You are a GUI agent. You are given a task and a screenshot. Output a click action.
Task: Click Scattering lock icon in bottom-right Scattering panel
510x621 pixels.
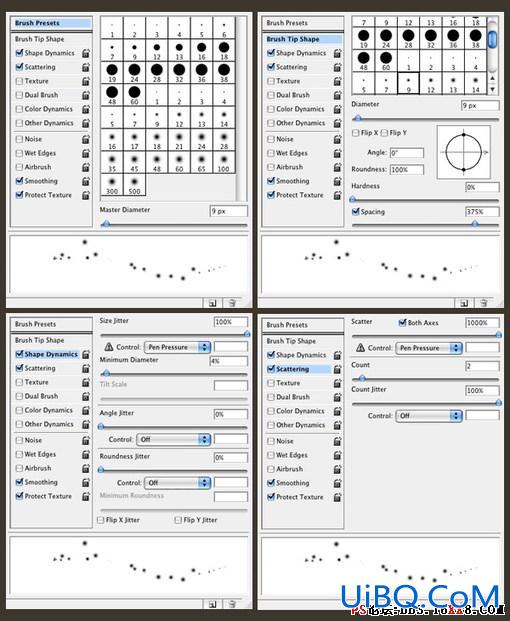point(337,370)
